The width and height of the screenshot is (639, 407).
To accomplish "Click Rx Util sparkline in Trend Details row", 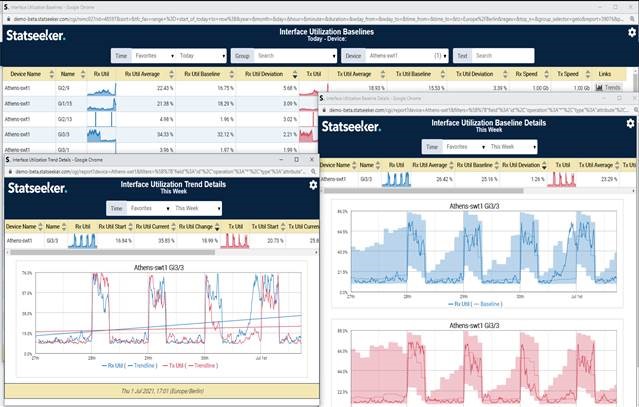I will pyautogui.click(x=82, y=241).
